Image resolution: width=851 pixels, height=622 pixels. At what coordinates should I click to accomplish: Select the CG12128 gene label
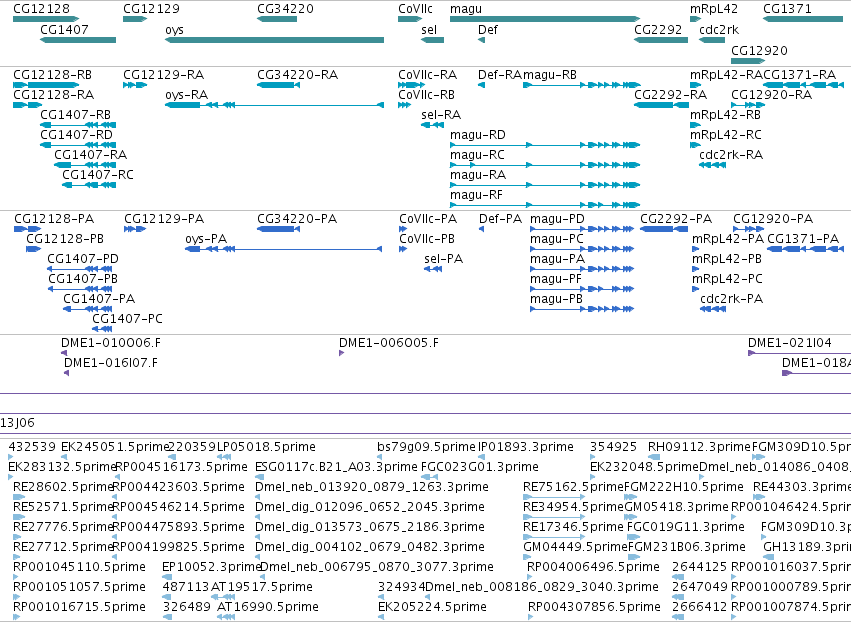pos(41,9)
